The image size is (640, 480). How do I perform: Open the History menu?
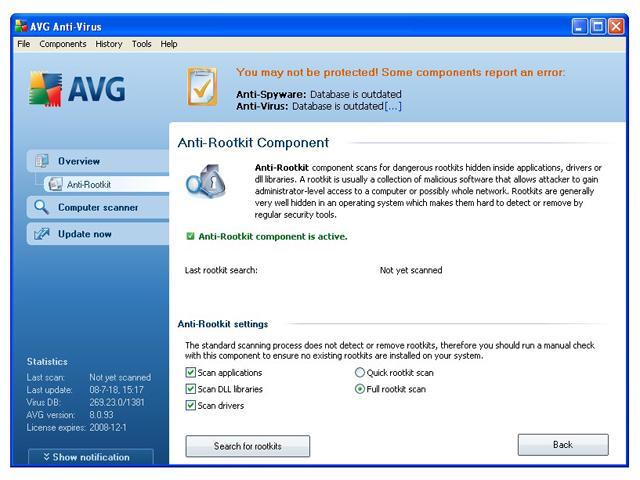click(109, 44)
